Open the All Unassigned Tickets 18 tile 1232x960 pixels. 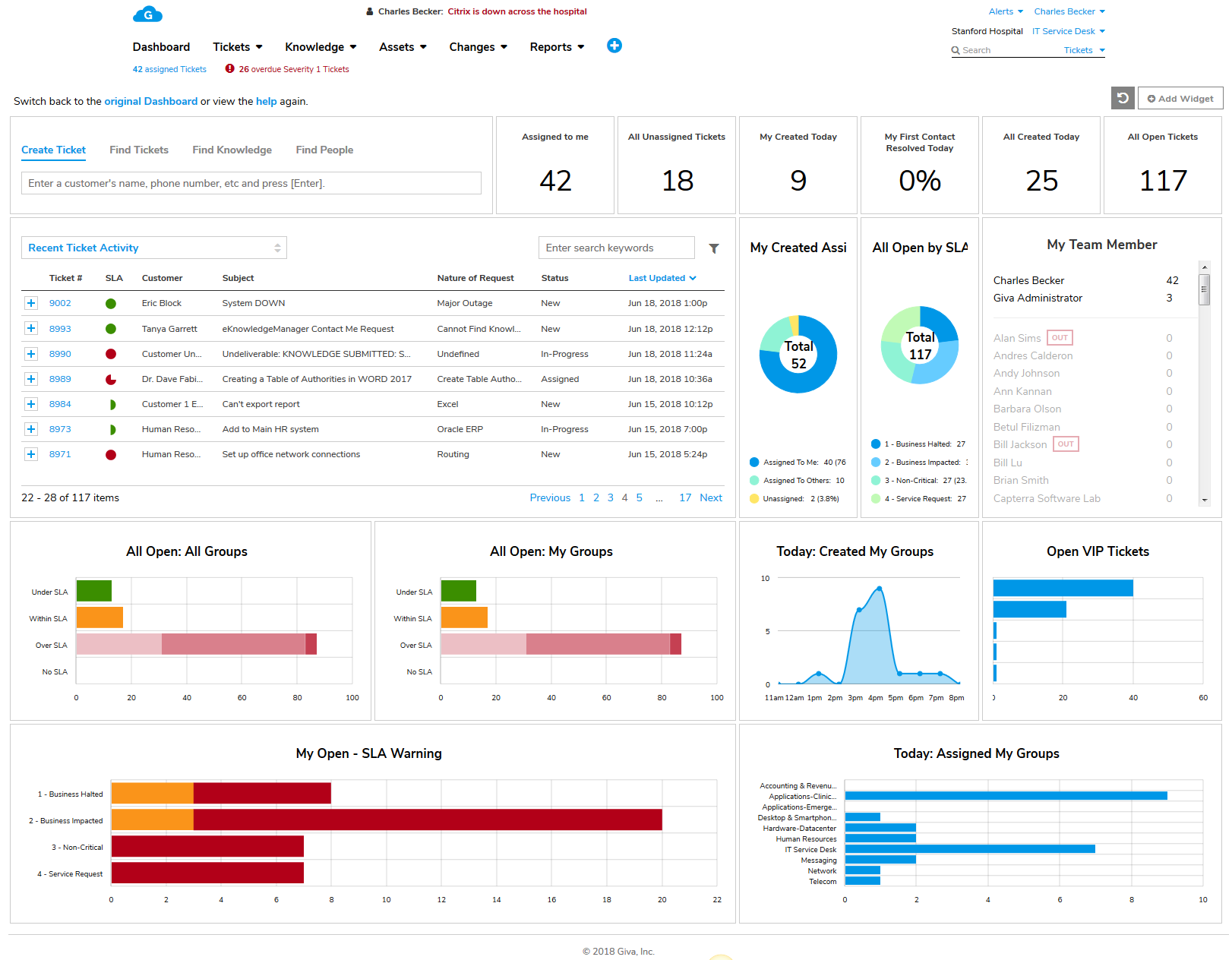coord(677,165)
